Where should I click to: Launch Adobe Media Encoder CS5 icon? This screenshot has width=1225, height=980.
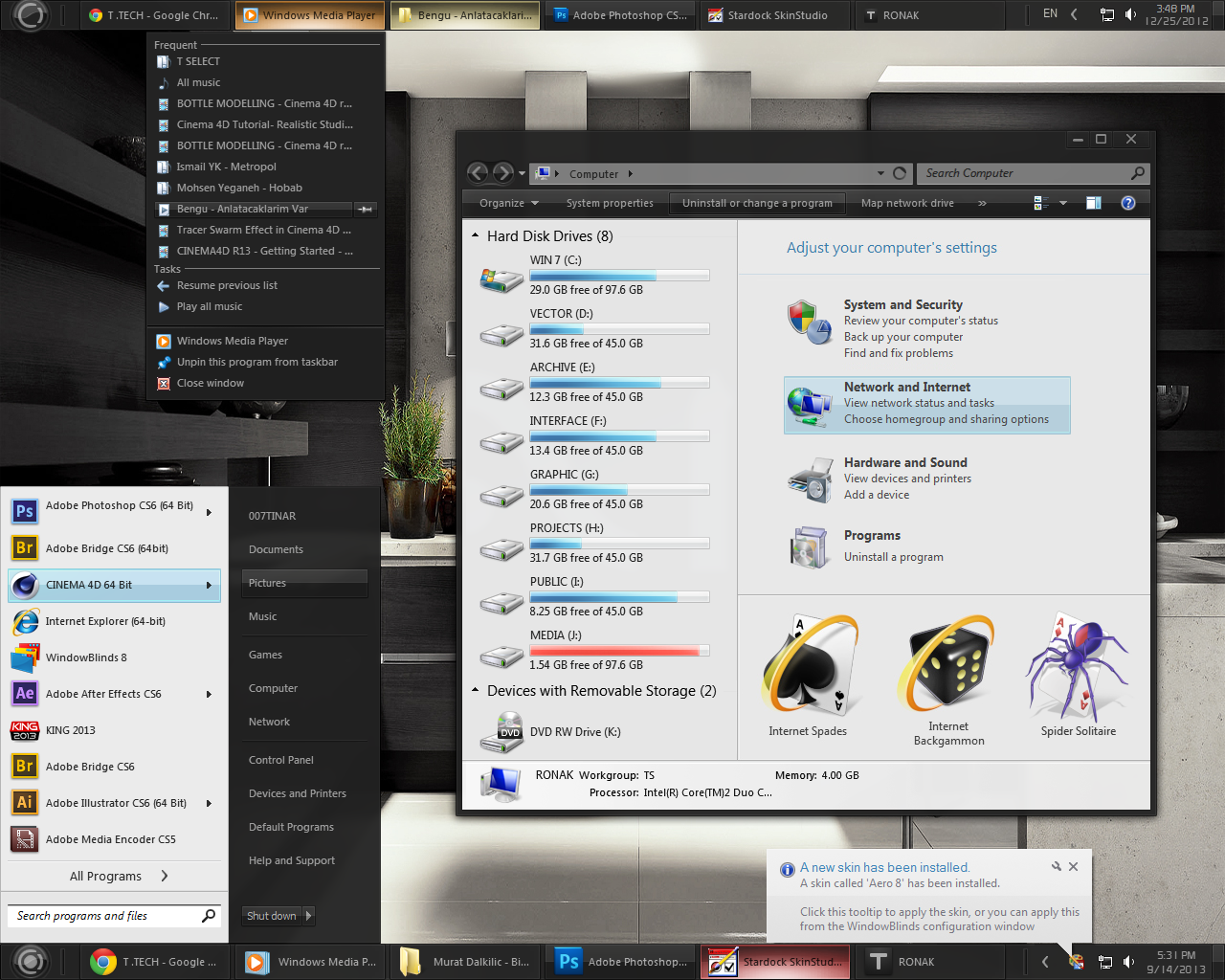pyautogui.click(x=25, y=839)
